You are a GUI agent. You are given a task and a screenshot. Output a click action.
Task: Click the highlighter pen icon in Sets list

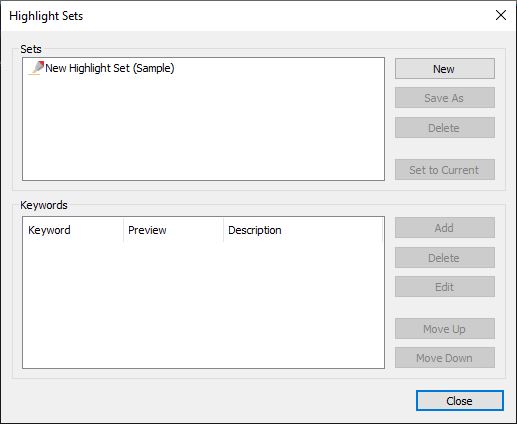36,68
